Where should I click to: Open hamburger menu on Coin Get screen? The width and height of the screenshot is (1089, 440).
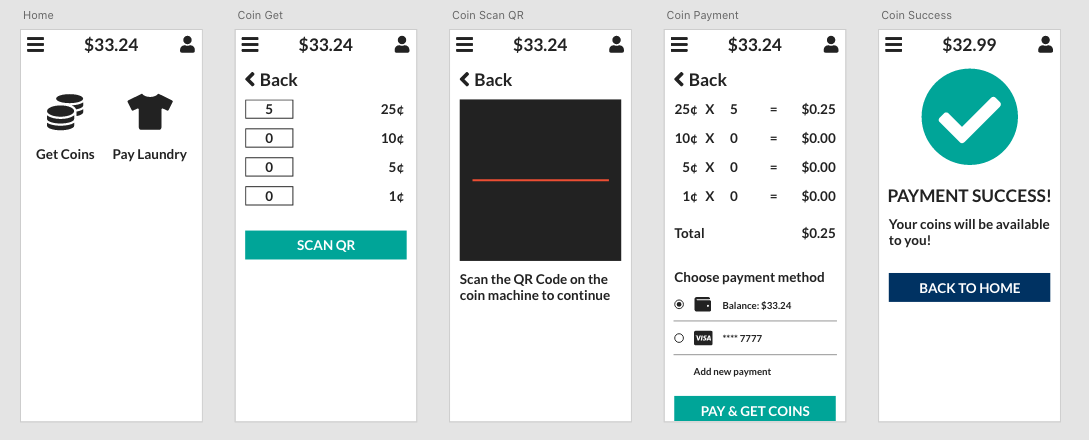point(250,45)
